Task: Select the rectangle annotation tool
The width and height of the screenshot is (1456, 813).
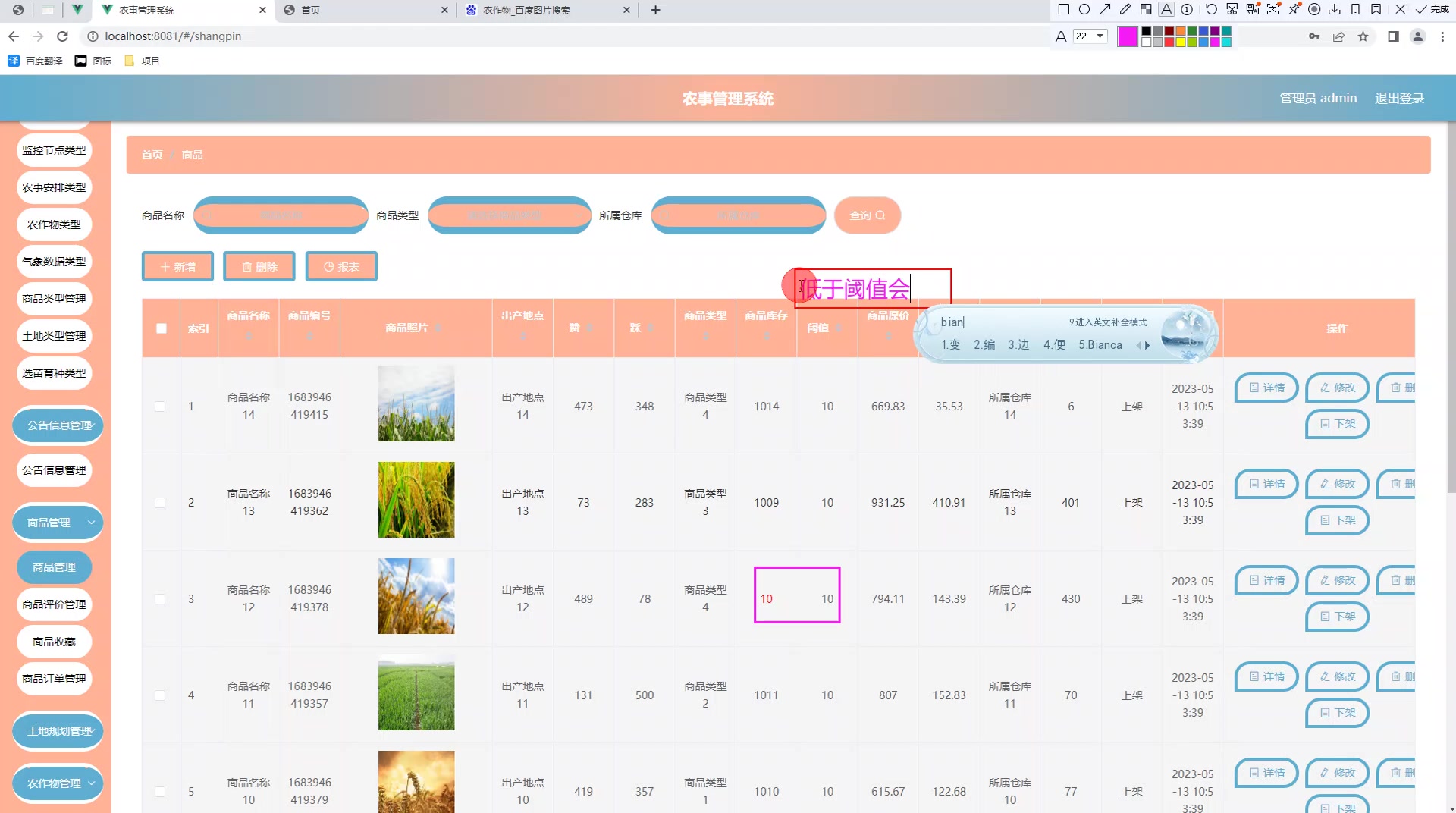Action: pos(1062,8)
